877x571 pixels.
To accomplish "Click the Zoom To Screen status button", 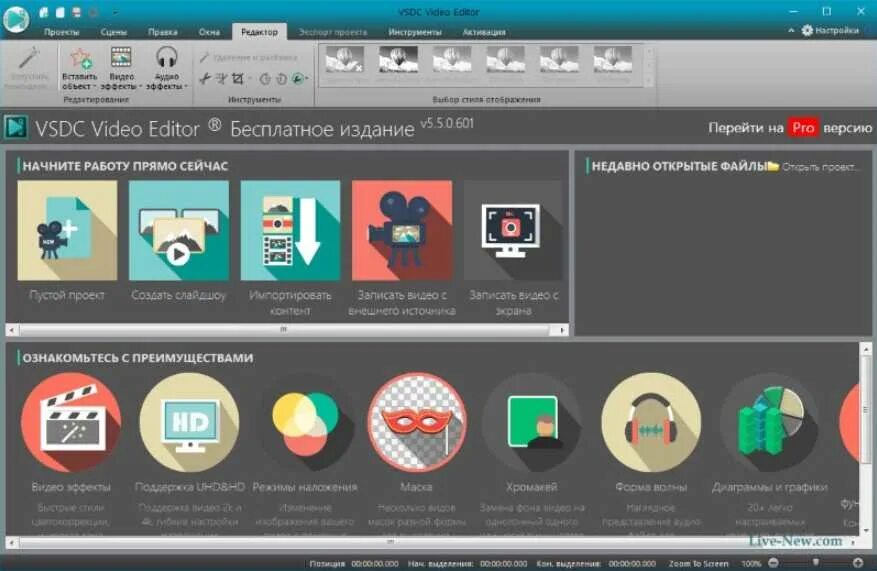I will coord(699,563).
